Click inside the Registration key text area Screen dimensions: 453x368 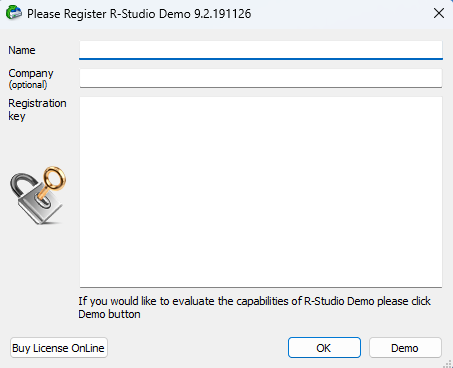[x=261, y=192]
